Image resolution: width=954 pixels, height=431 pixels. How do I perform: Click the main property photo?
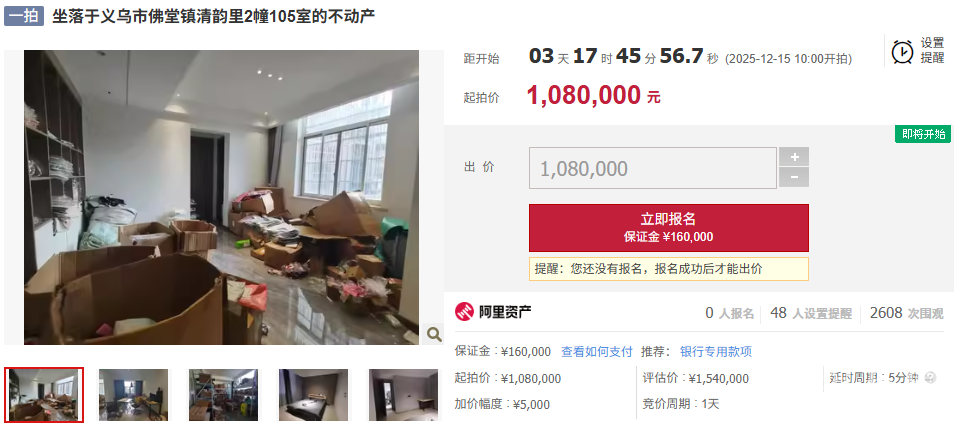pyautogui.click(x=221, y=197)
